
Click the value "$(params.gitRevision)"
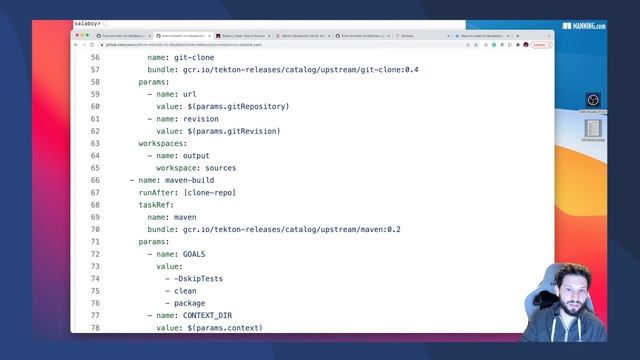click(234, 131)
